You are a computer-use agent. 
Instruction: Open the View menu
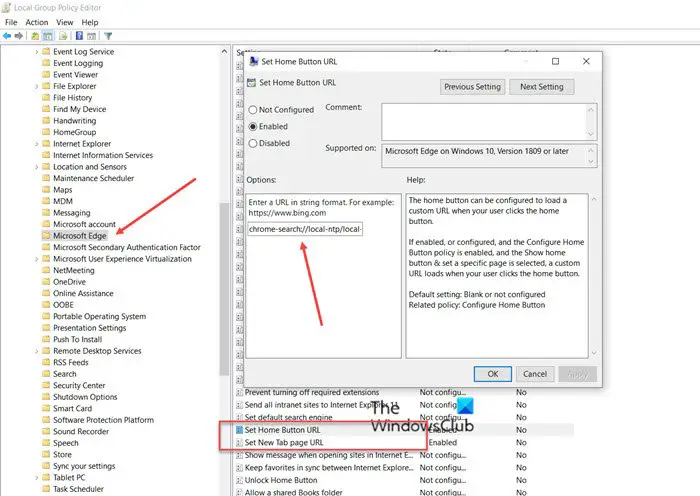tap(64, 22)
